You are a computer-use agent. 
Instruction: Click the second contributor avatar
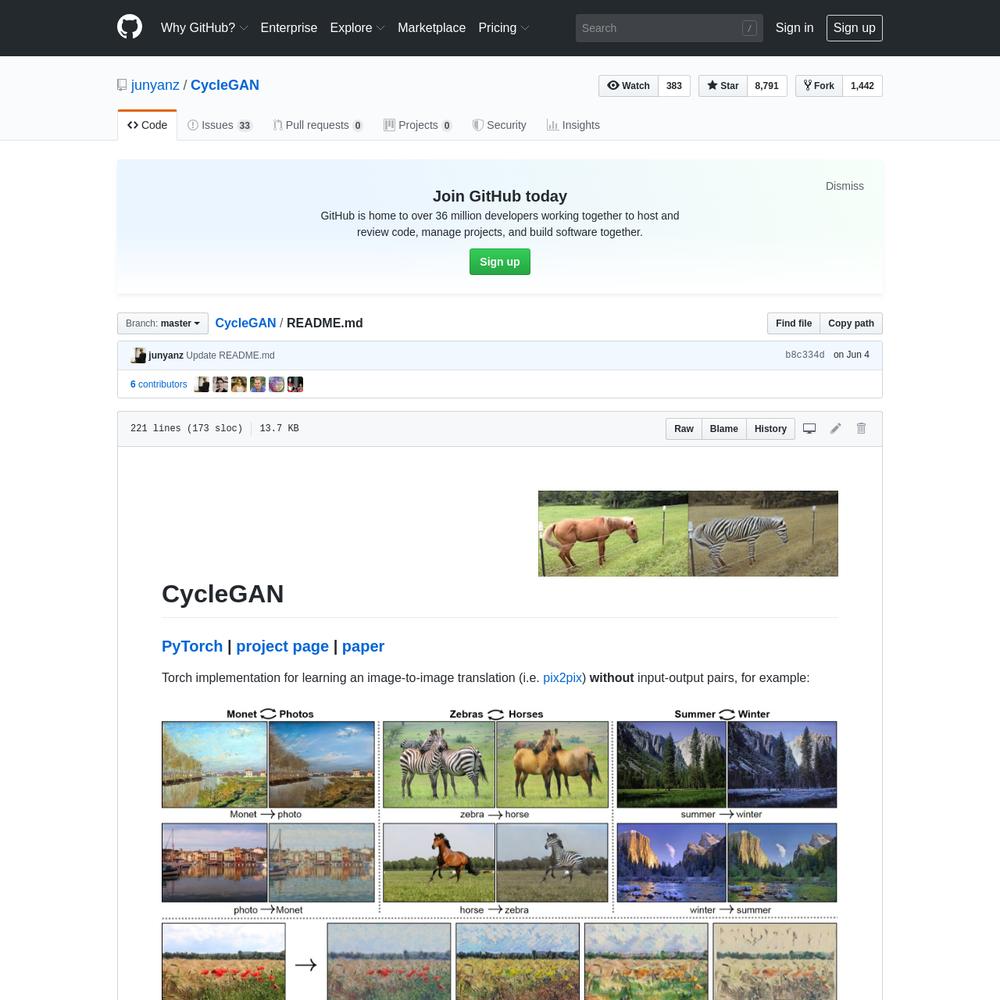tap(220, 384)
